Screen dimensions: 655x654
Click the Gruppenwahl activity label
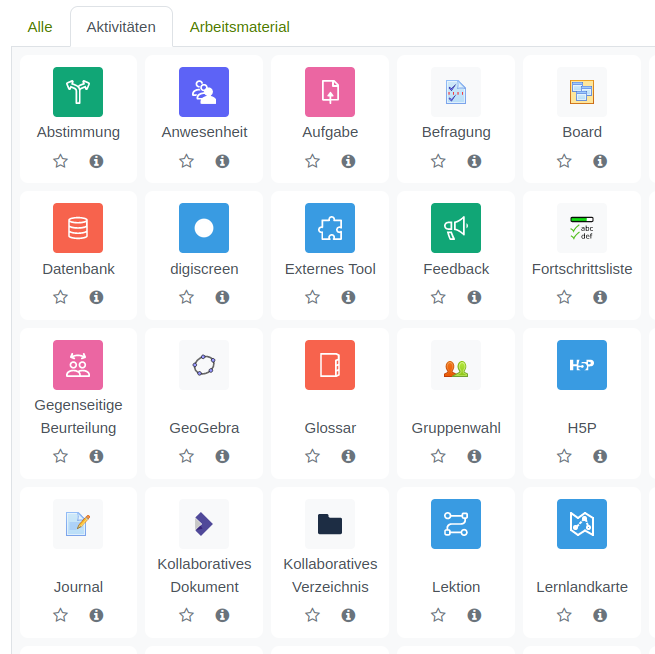coord(456,428)
